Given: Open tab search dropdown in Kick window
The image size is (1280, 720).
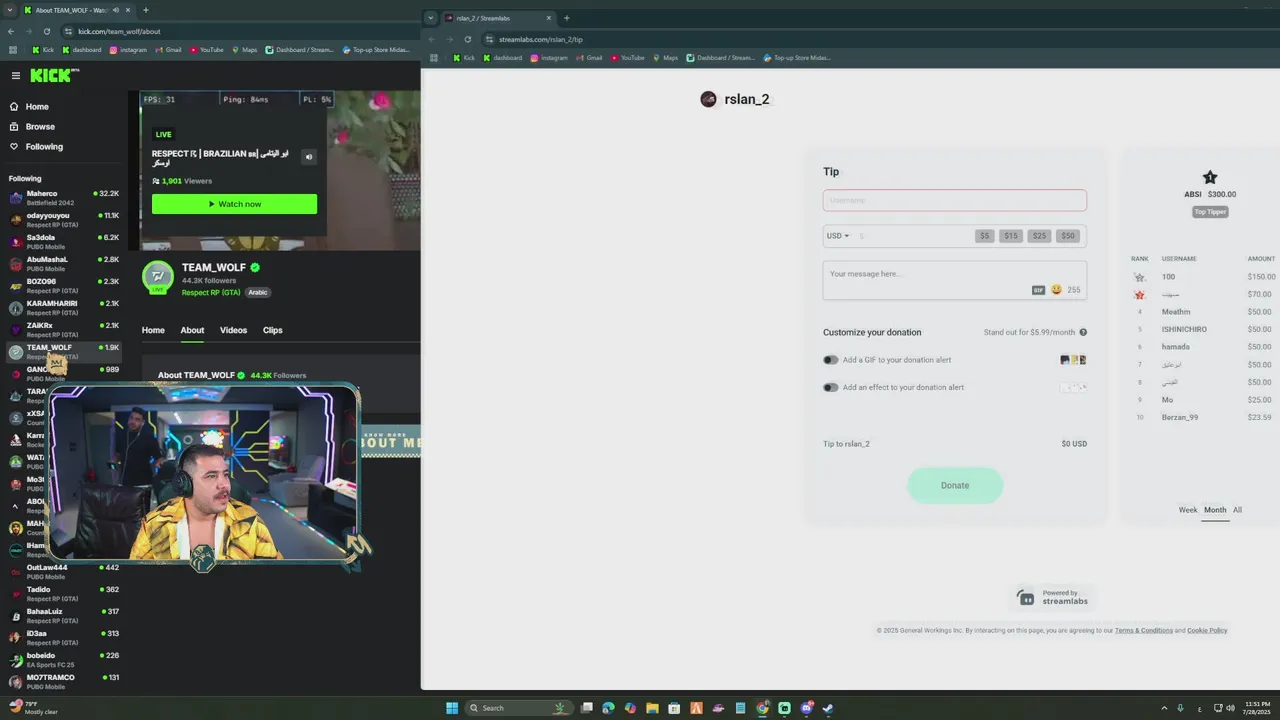Looking at the screenshot, I should click(10, 10).
